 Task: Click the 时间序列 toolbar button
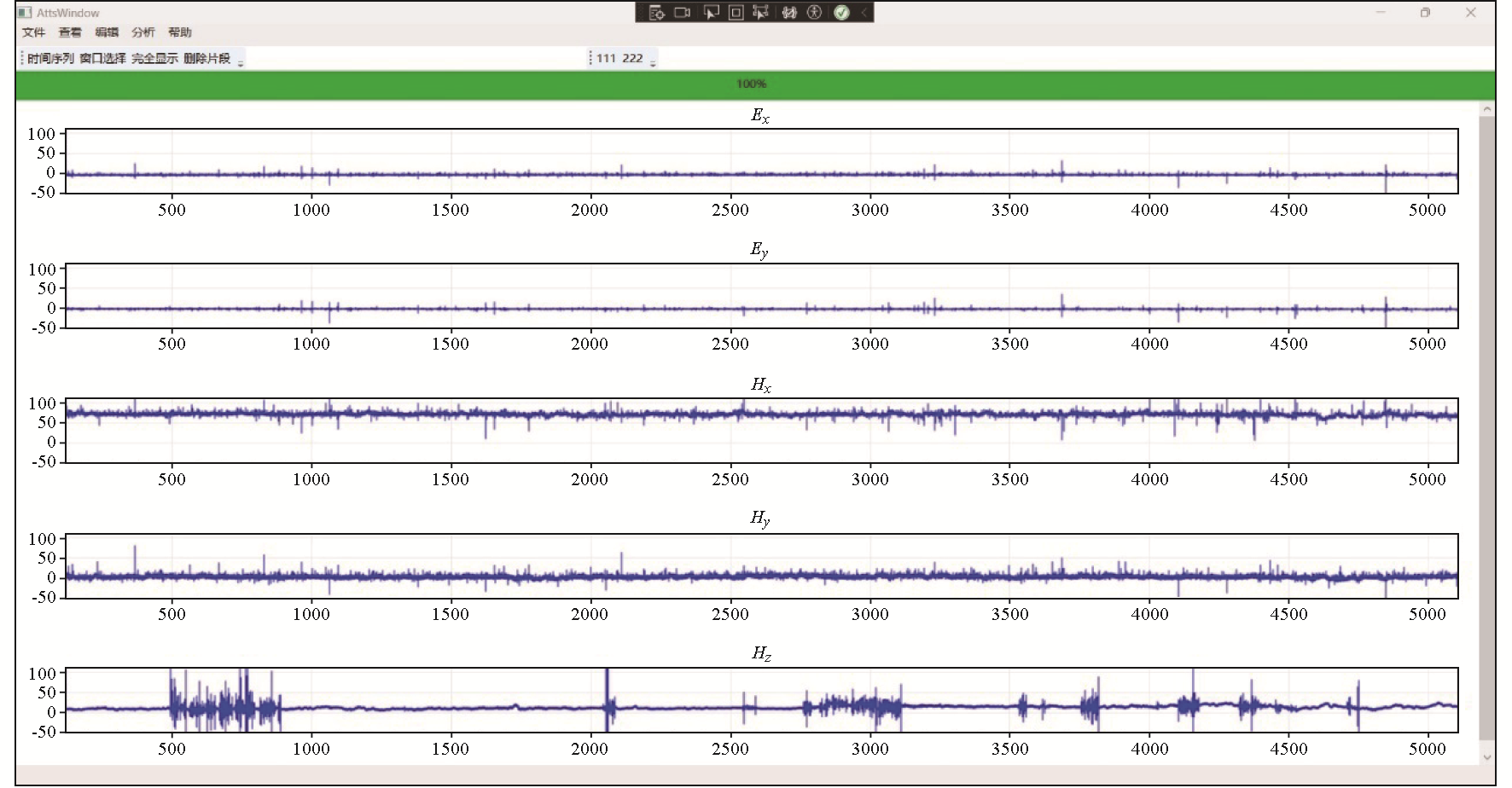50,58
